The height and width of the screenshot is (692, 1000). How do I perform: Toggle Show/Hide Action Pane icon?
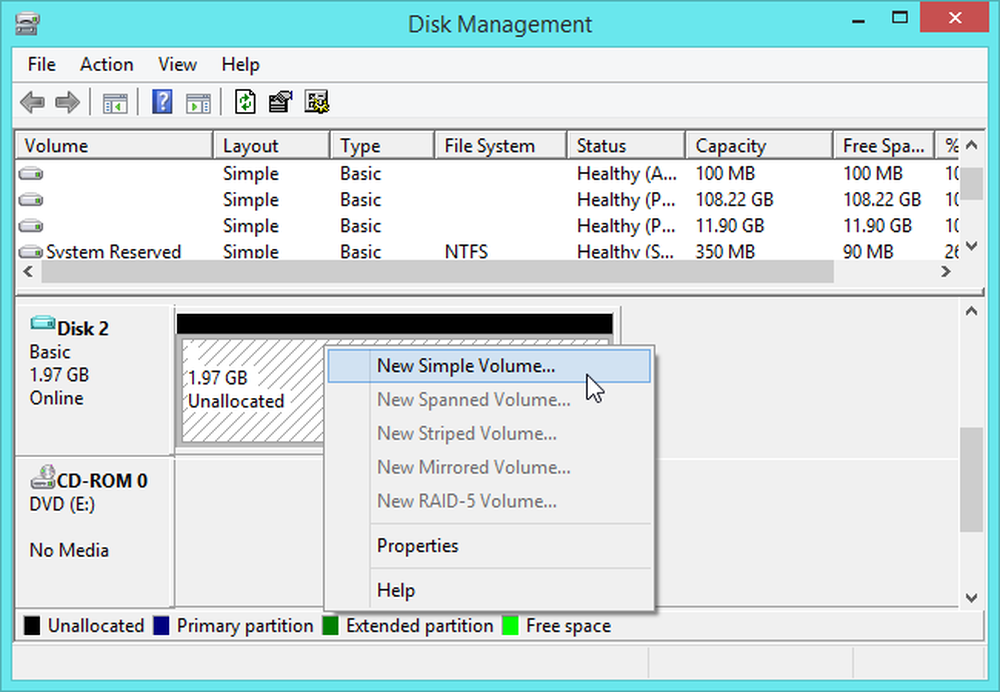tap(198, 103)
